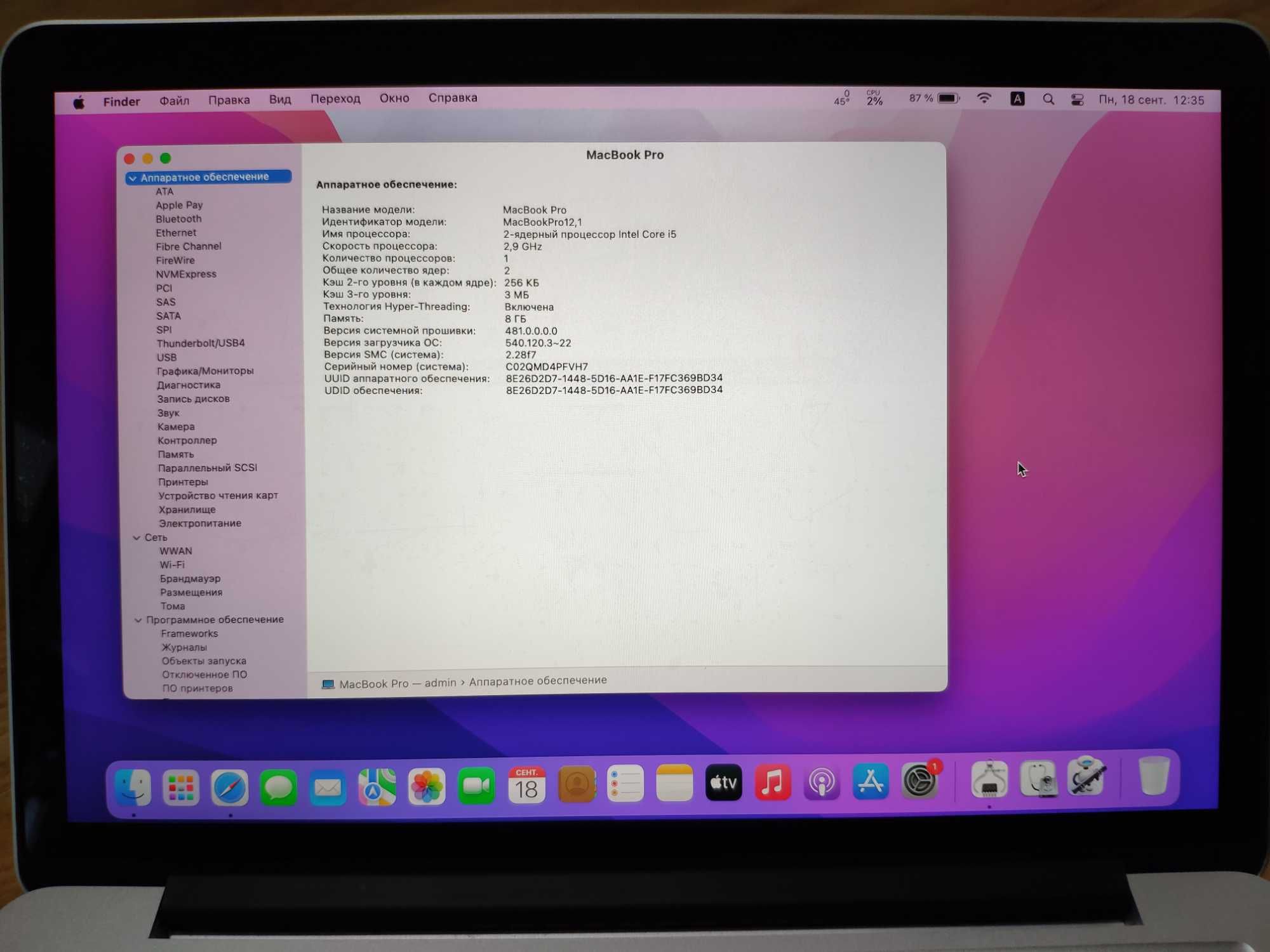This screenshot has height=952, width=1270.
Task: Open Photos app in the Dock
Action: 427,787
